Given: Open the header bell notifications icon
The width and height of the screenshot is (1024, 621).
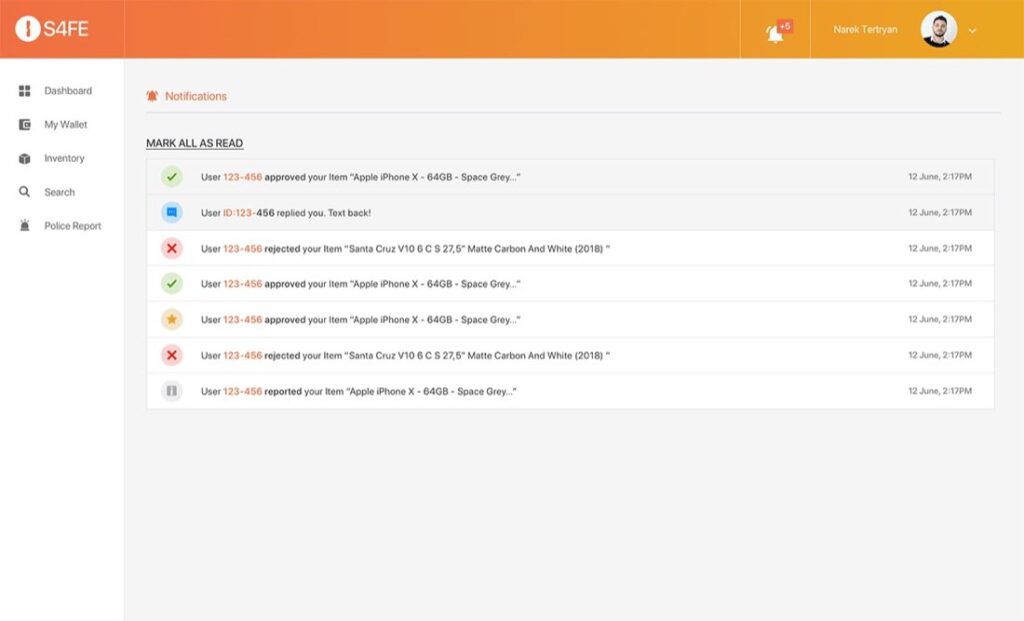Looking at the screenshot, I should (775, 33).
